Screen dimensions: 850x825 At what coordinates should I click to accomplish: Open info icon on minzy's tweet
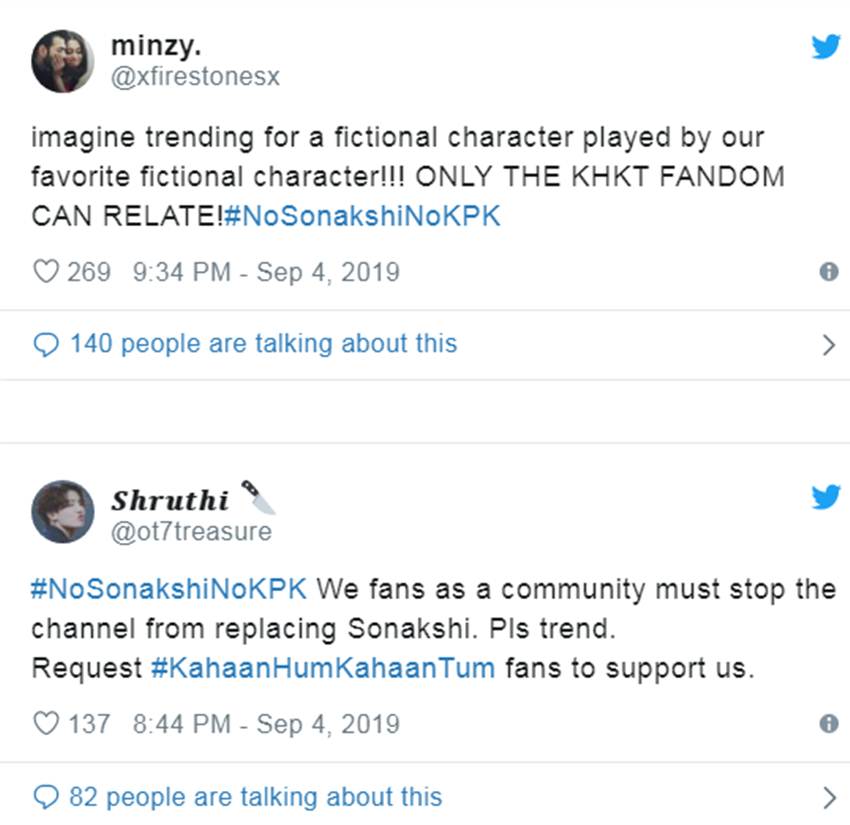[828, 272]
